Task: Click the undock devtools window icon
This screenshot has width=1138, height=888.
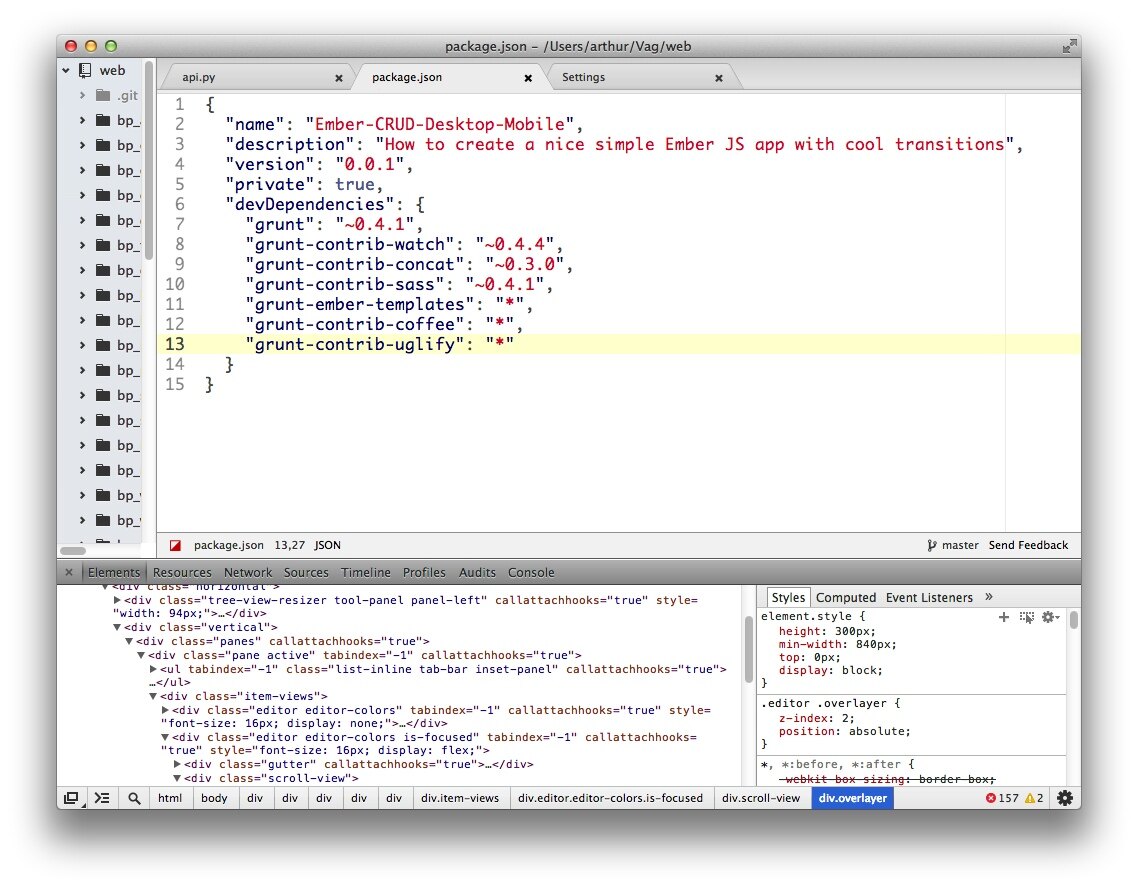Action: [72, 798]
